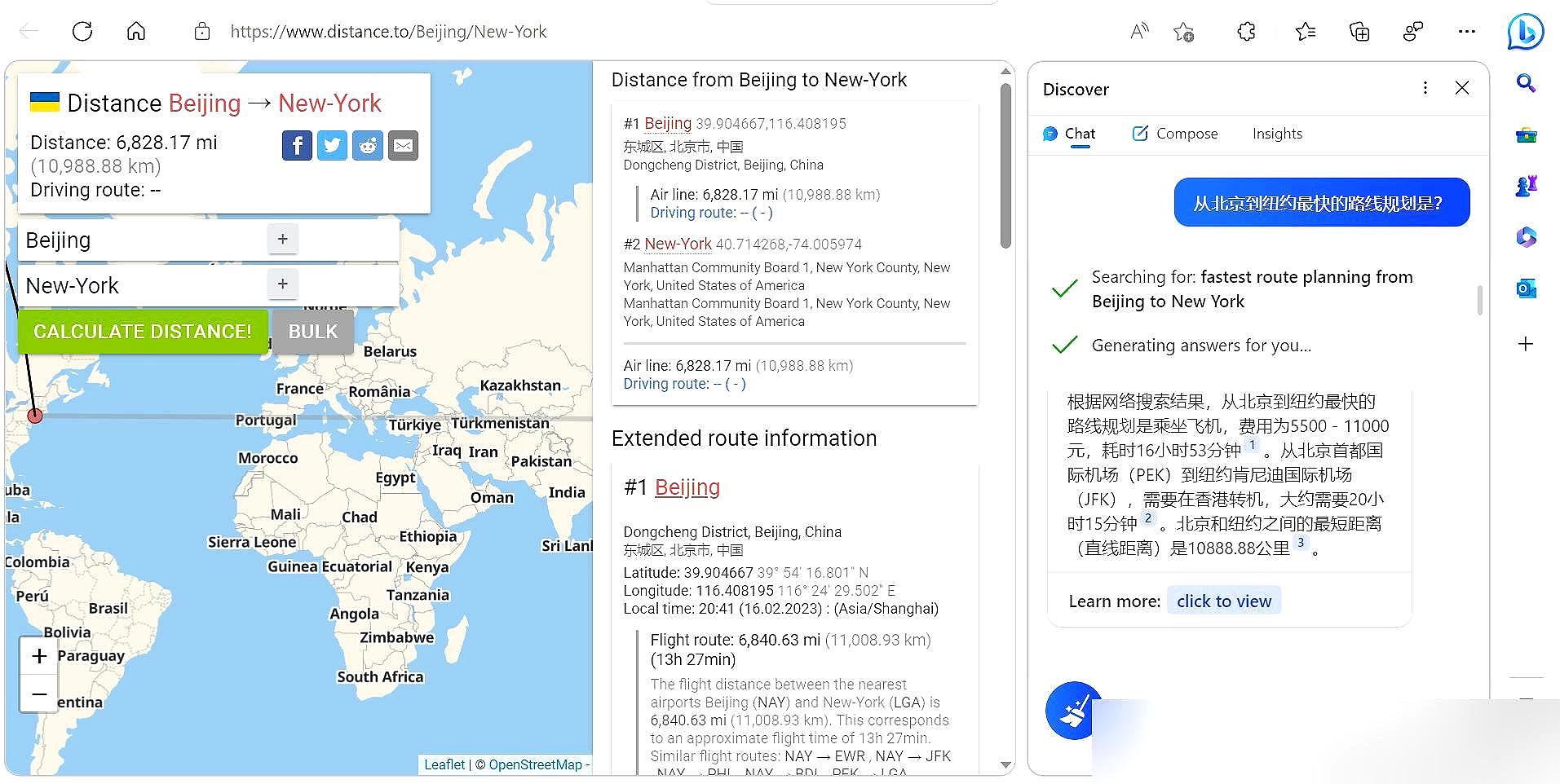Click the chat panel scrollbar thumb
Screen dimensions: 1560x784
click(1479, 300)
